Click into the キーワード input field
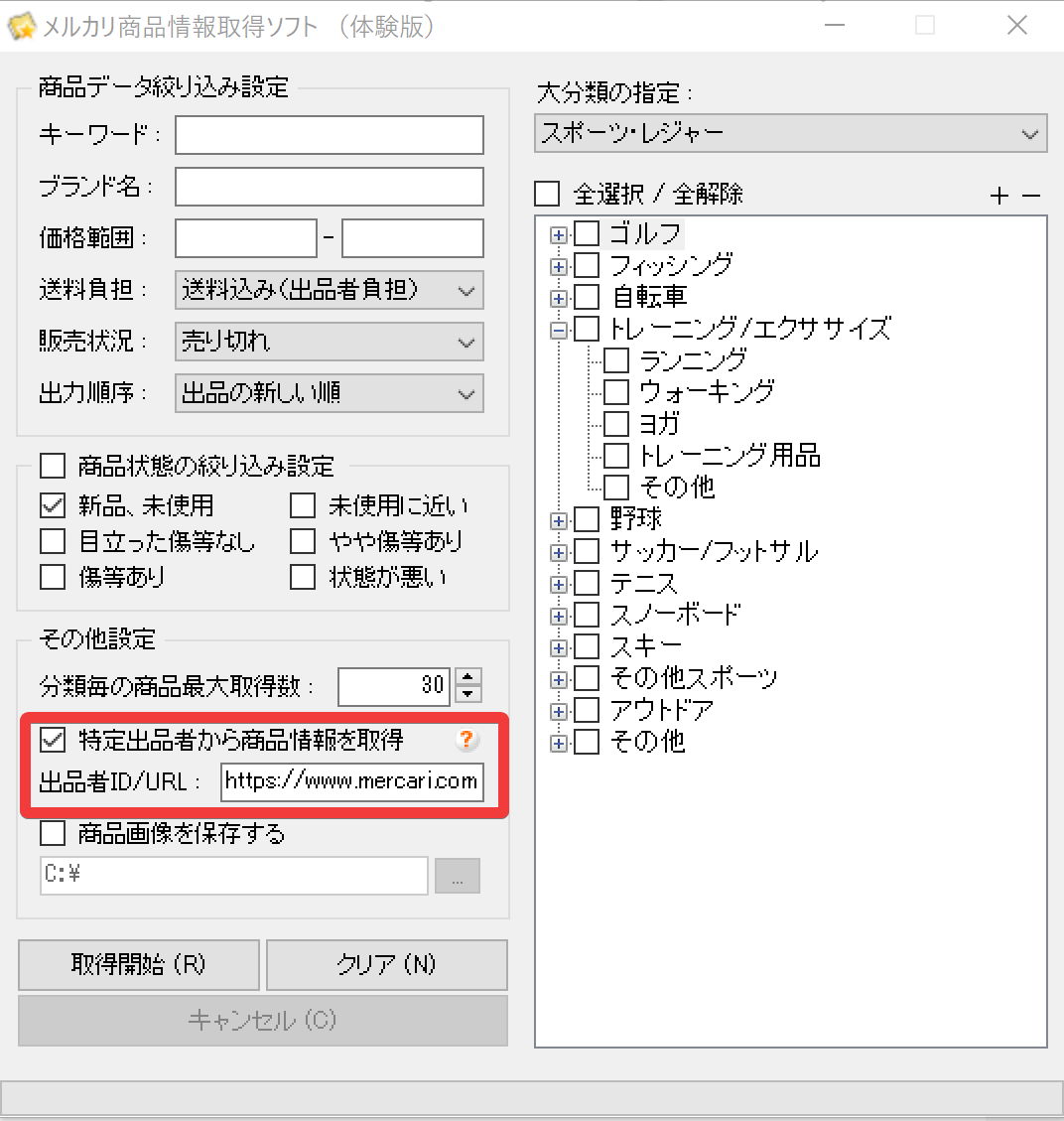 329,135
